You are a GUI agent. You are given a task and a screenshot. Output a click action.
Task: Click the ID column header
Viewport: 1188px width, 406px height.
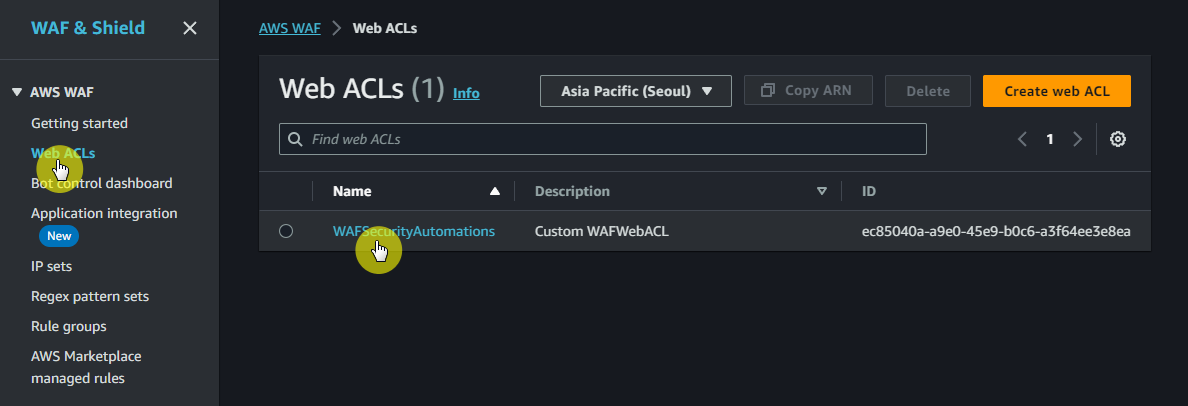869,191
